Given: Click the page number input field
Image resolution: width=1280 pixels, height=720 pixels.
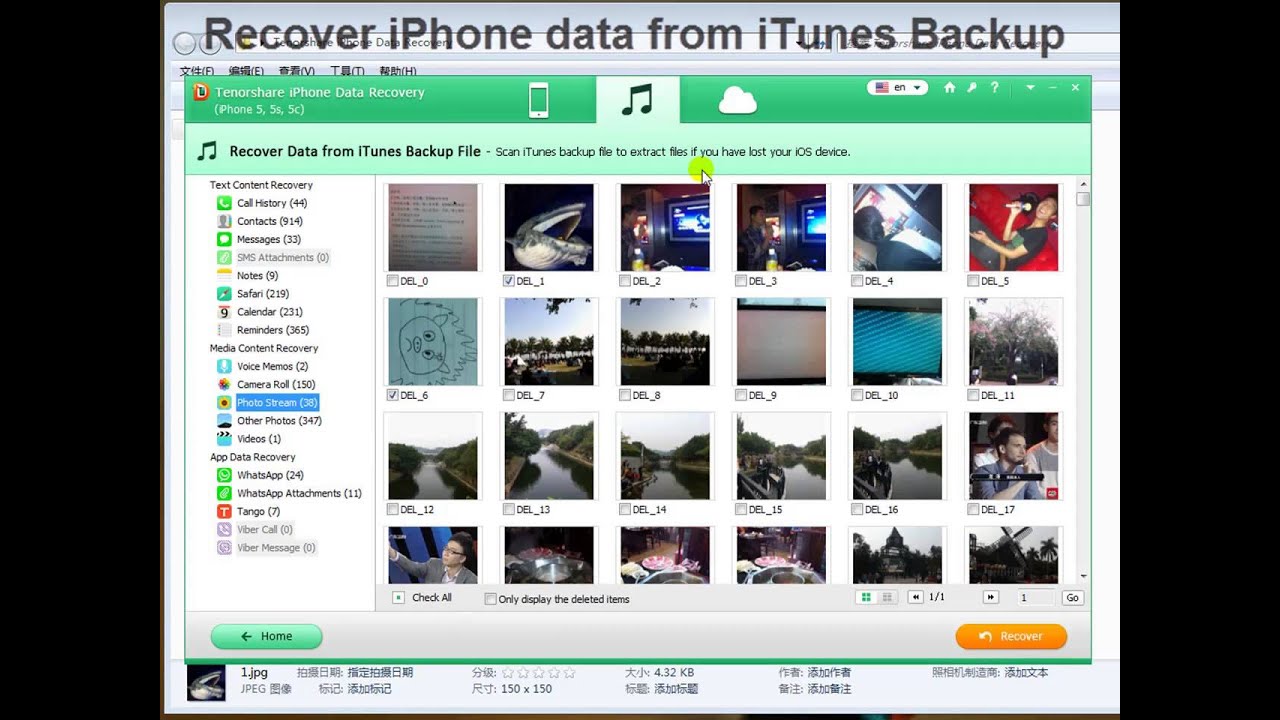Looking at the screenshot, I should click(1034, 597).
